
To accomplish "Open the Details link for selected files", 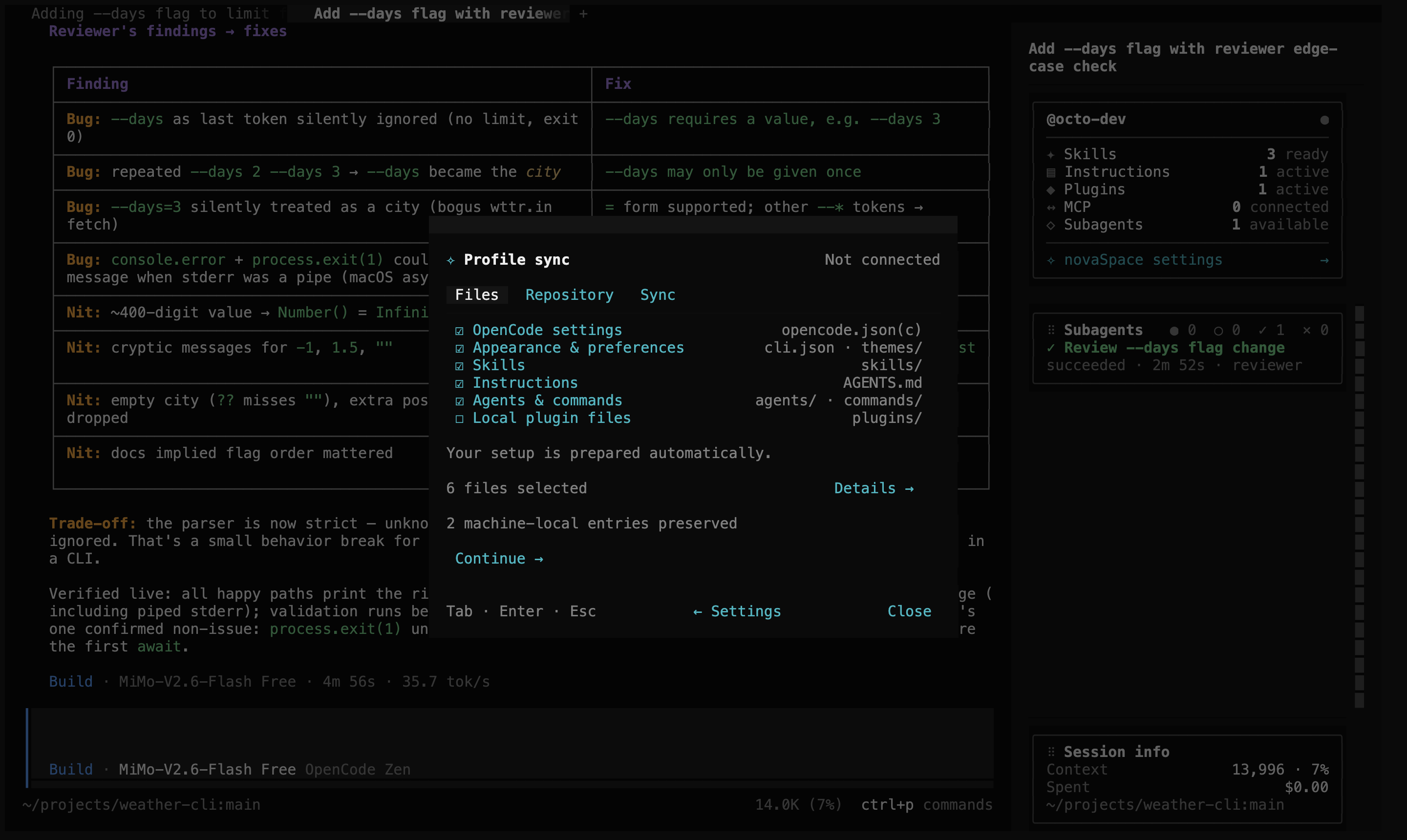I will [874, 488].
